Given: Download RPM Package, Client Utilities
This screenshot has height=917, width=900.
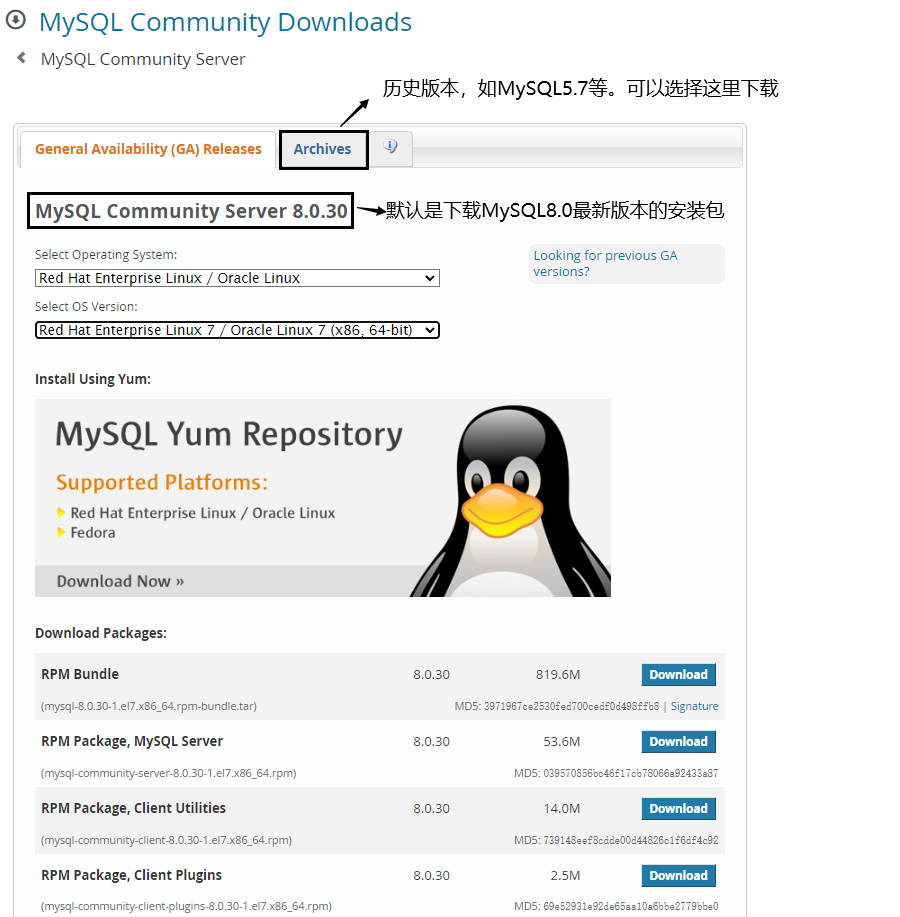Looking at the screenshot, I should (678, 808).
